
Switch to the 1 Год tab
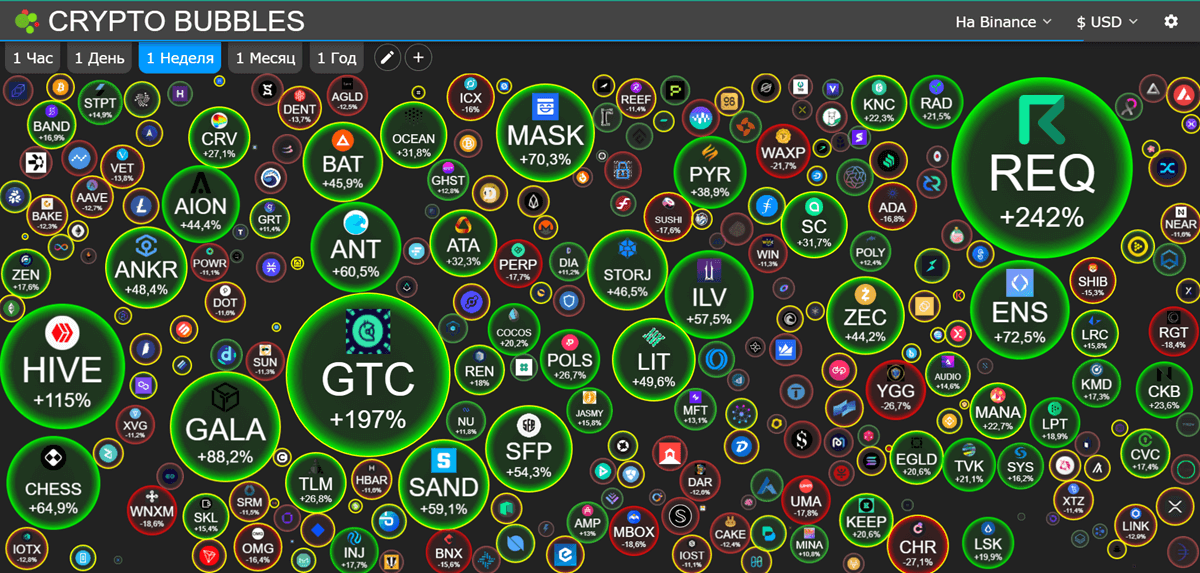point(337,58)
